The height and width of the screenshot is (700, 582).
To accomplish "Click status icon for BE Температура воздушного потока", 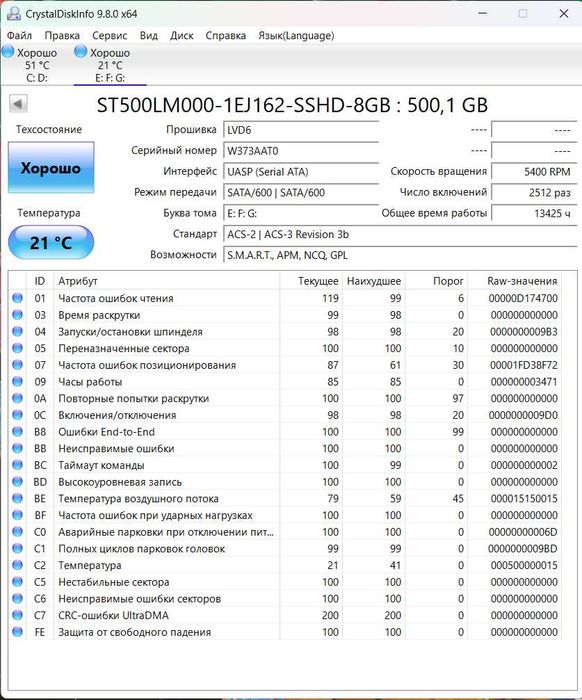I will 17,498.
